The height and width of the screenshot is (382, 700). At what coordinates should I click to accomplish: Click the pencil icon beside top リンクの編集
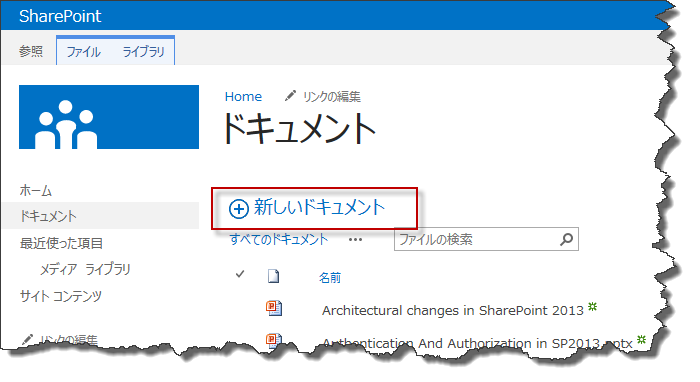290,96
